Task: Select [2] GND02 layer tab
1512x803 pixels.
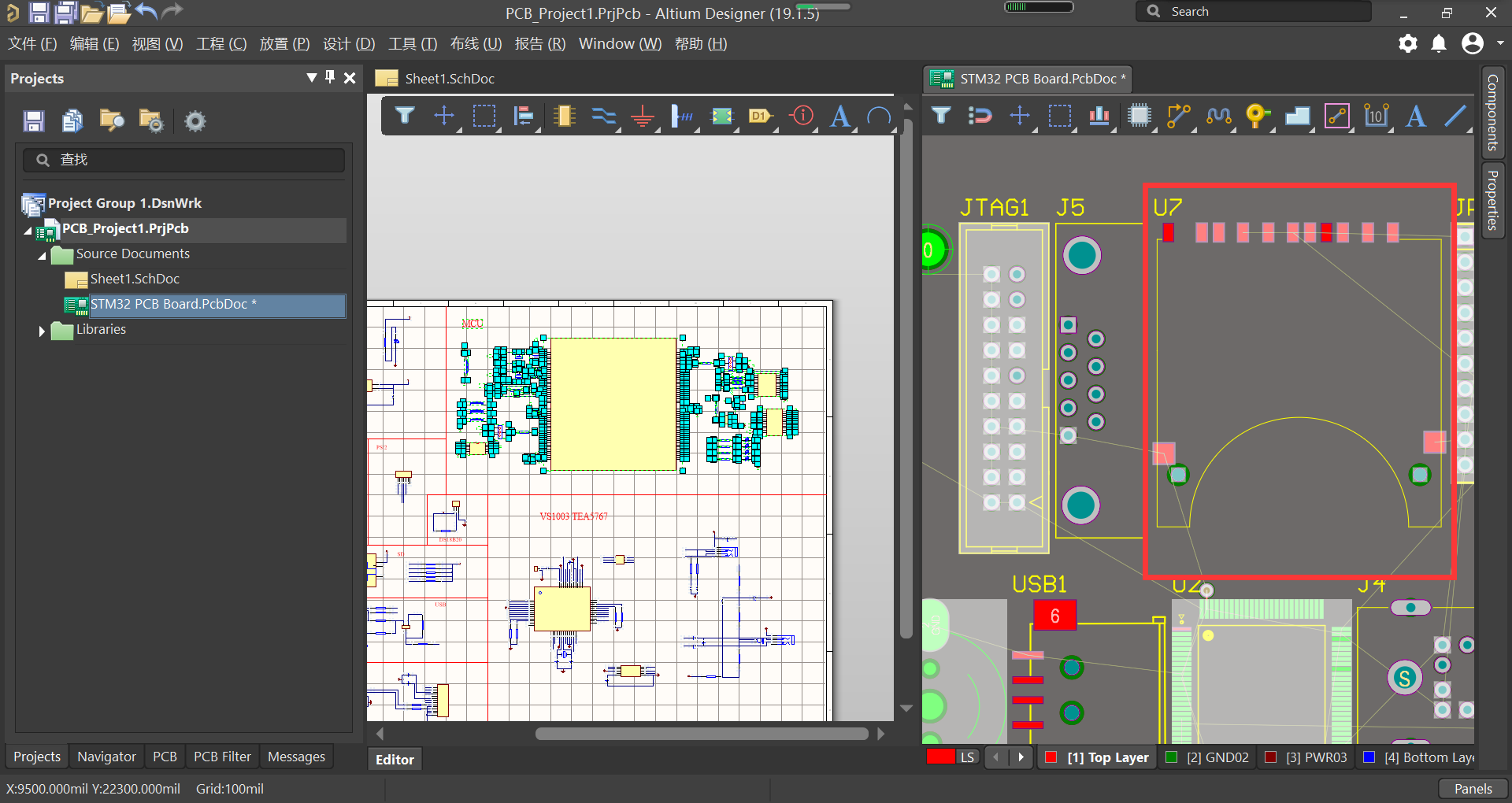Action: pyautogui.click(x=1207, y=757)
